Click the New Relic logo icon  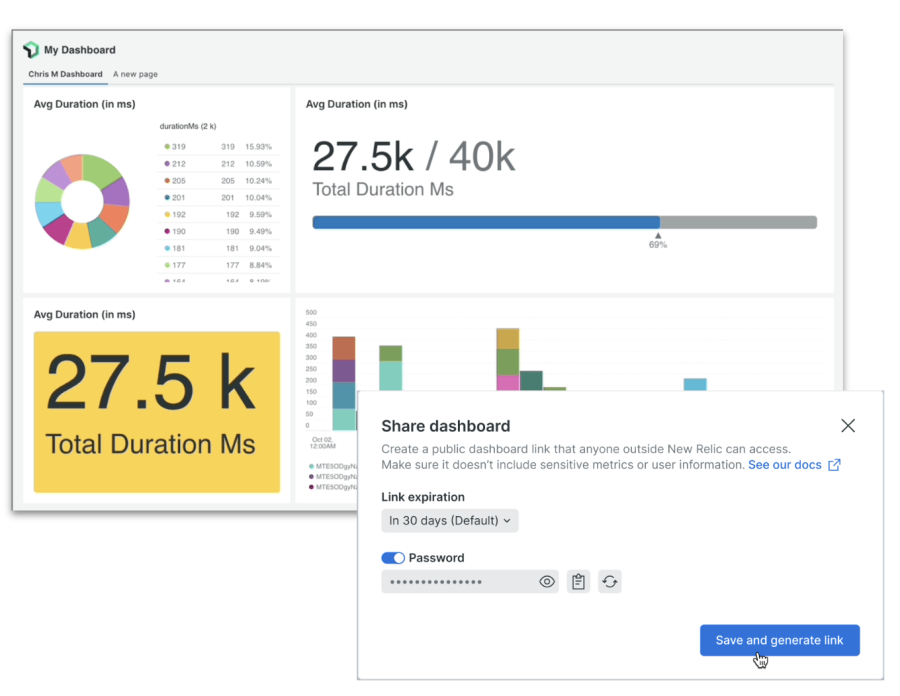[31, 50]
